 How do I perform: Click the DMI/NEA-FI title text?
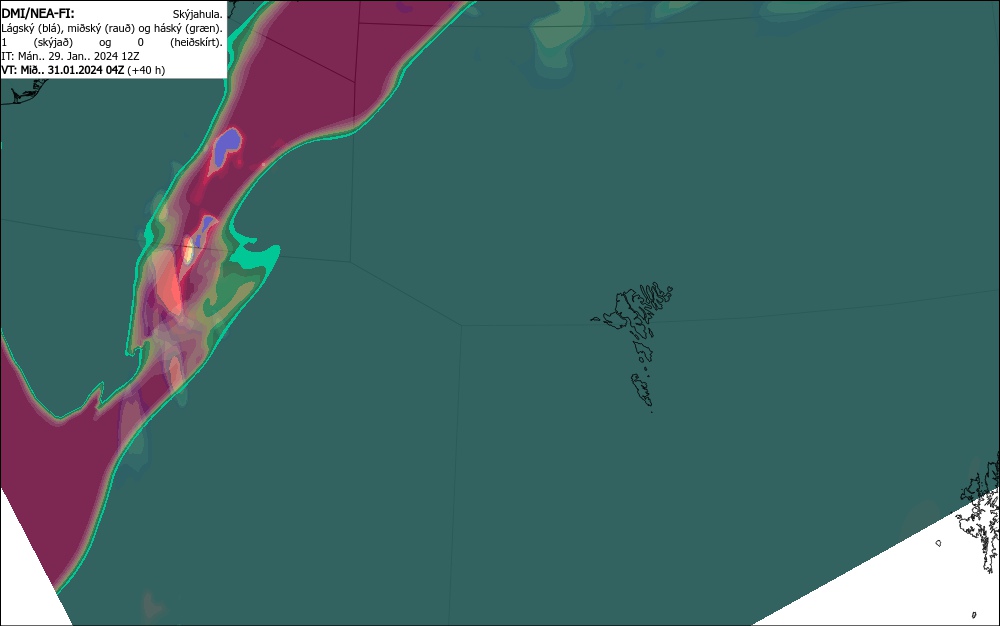tap(38, 13)
